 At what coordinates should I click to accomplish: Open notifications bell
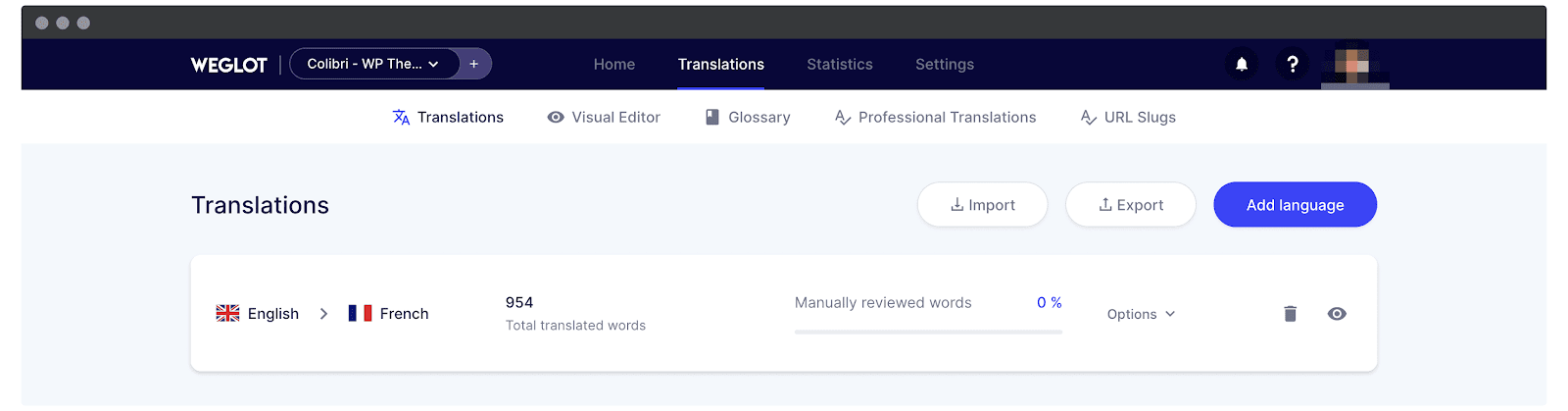tap(1242, 64)
